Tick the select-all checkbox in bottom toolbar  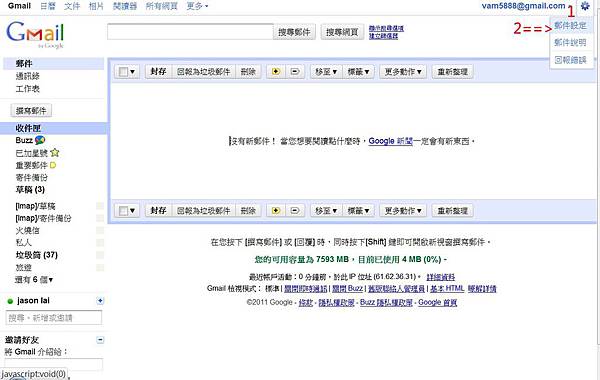tap(123, 210)
